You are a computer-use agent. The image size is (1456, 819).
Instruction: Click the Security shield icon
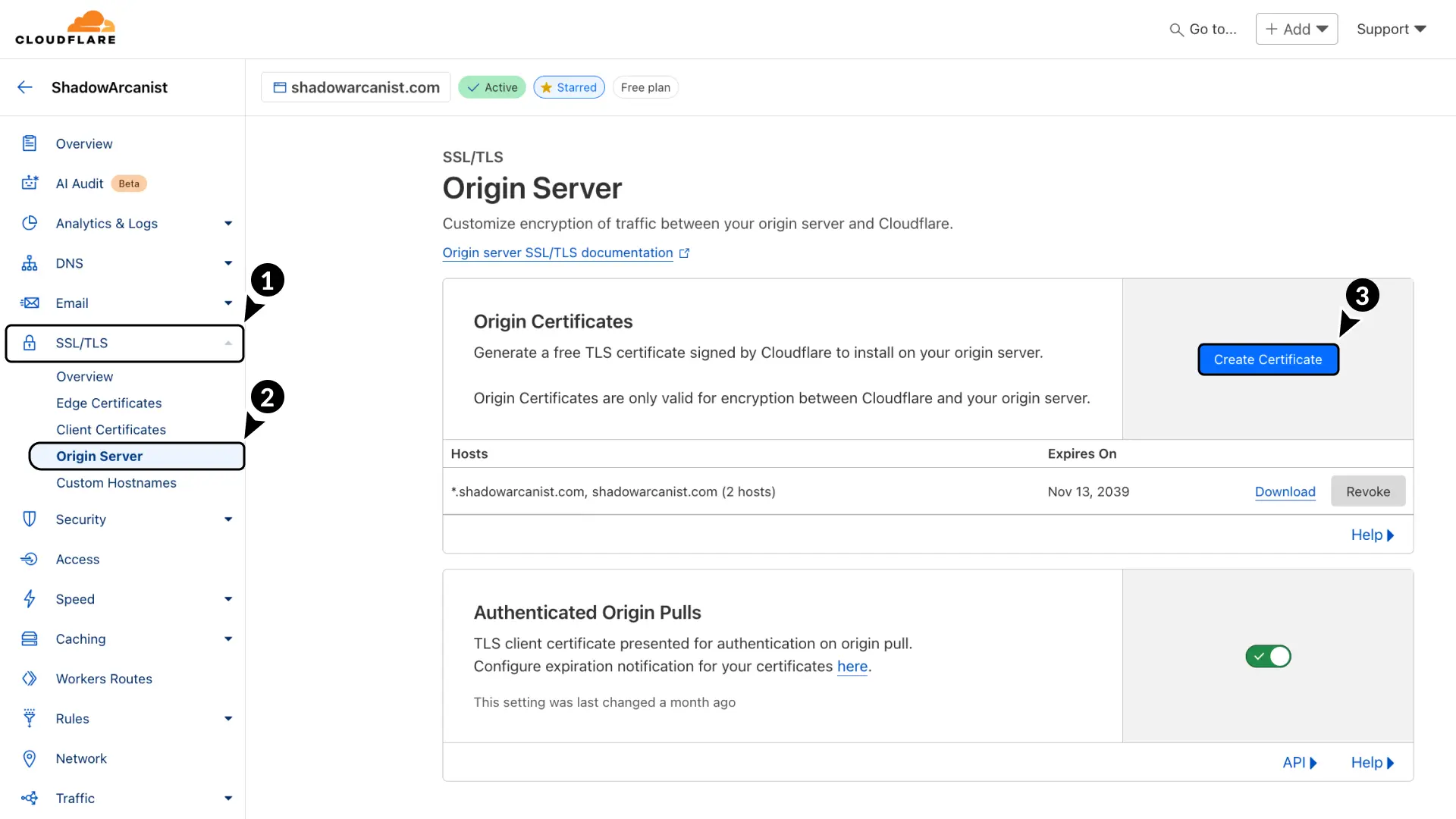coord(30,519)
